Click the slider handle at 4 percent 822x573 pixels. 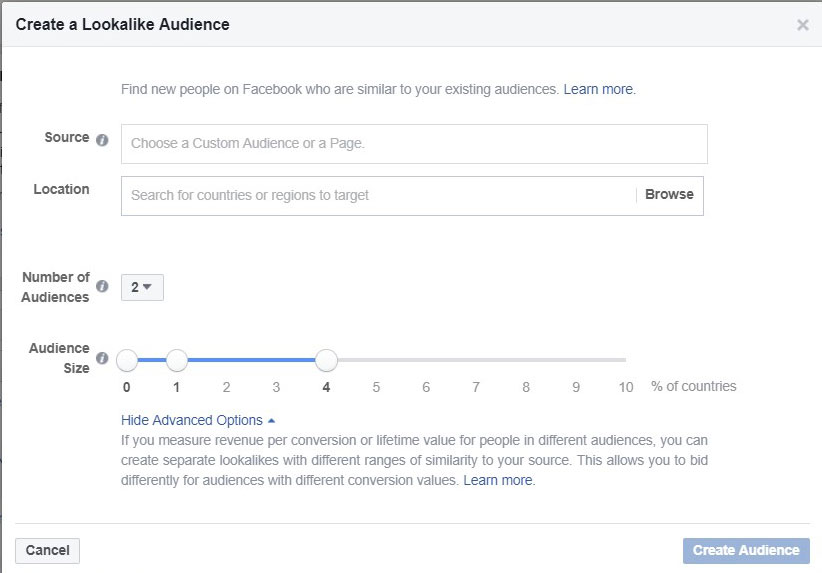(x=327, y=360)
